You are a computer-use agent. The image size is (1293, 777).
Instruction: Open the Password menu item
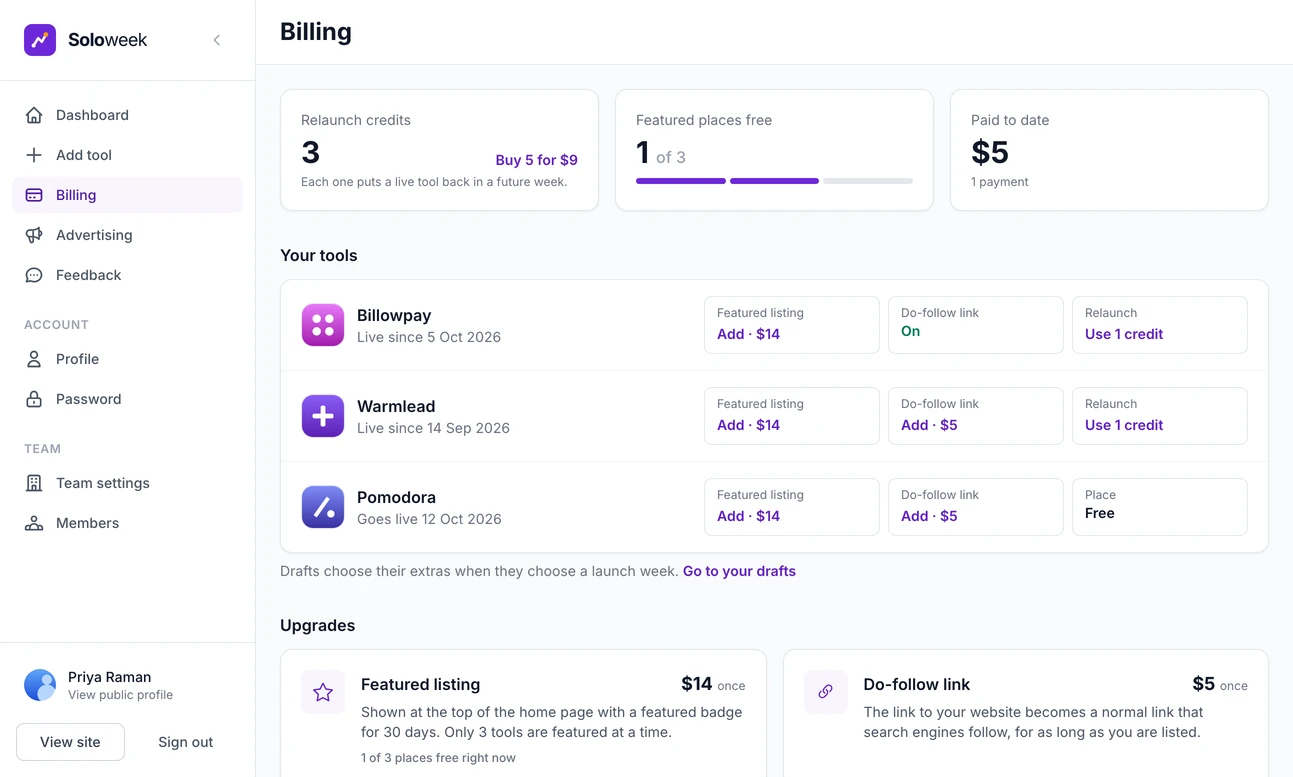[x=127, y=399]
